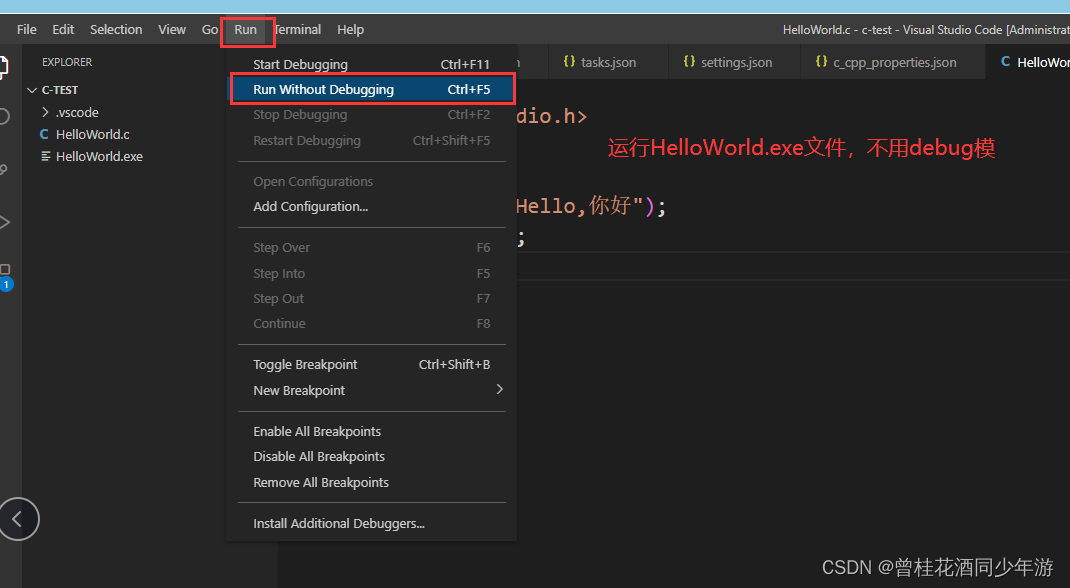This screenshot has width=1070, height=588.
Task: Open the Explorer activity bar icon
Action: (3, 67)
